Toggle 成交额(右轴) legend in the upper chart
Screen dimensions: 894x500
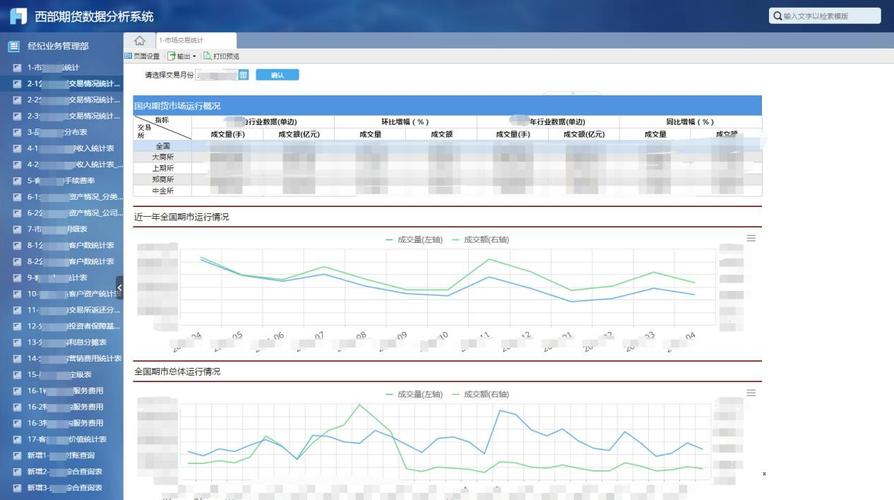(480, 239)
